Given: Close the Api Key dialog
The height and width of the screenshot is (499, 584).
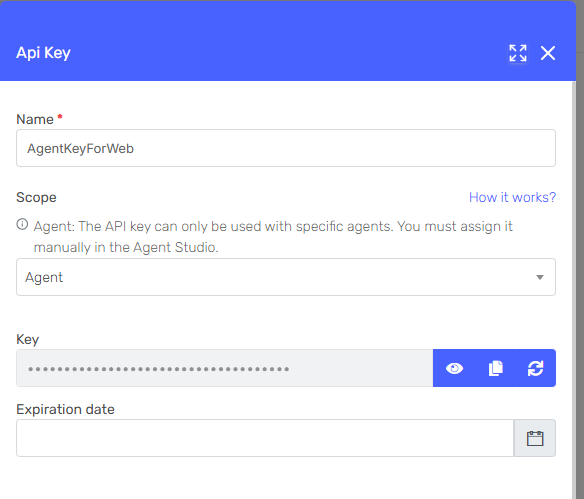Looking at the screenshot, I should [x=548, y=53].
